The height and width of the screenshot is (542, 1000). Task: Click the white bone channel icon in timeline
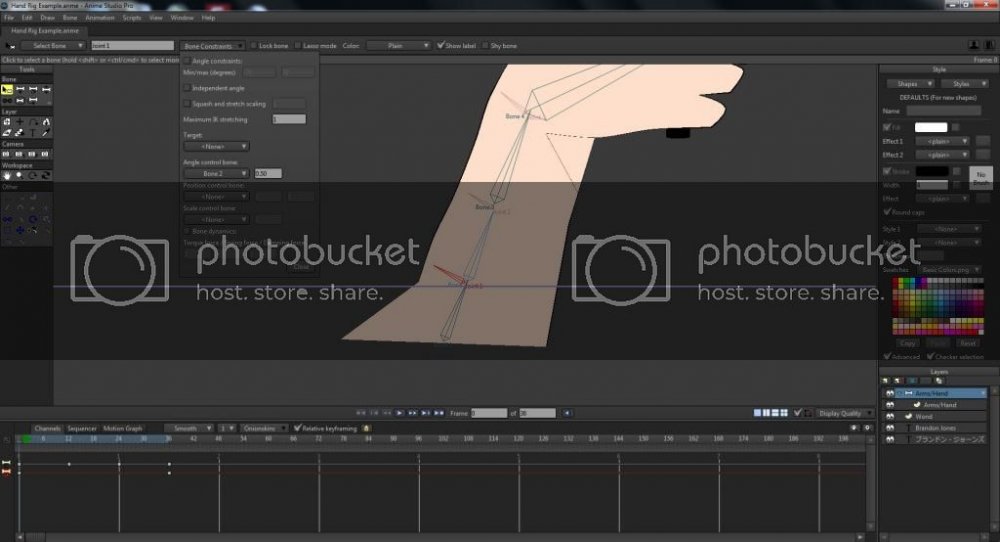click(x=6, y=463)
